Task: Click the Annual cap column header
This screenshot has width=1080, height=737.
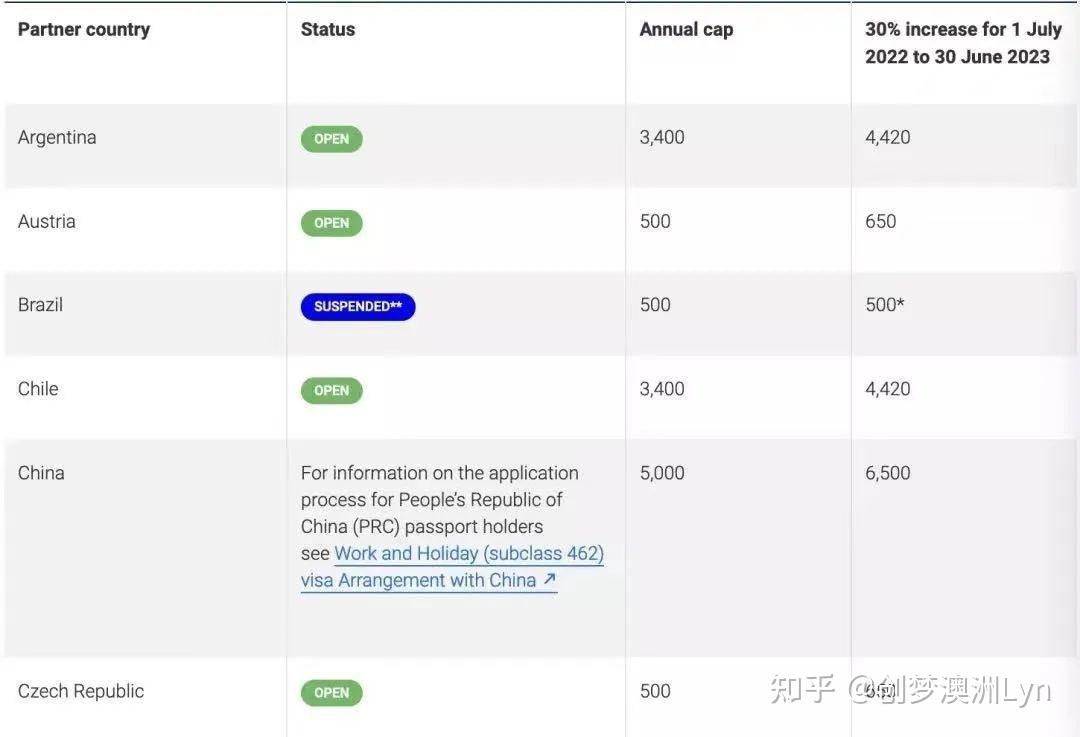Action: [686, 29]
